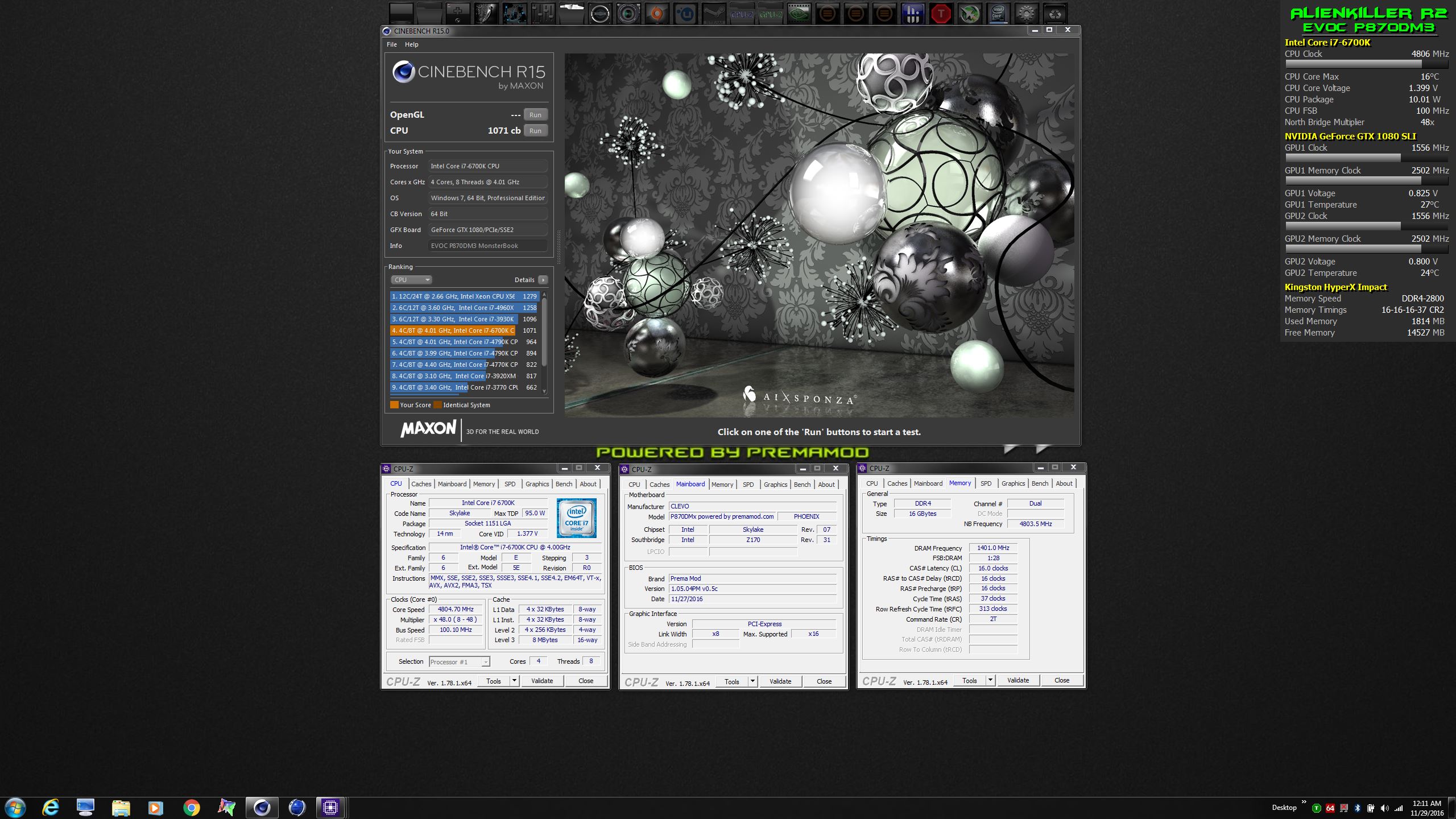The image size is (1456, 819).
Task: Open the Cinebench File menu
Action: point(392,44)
